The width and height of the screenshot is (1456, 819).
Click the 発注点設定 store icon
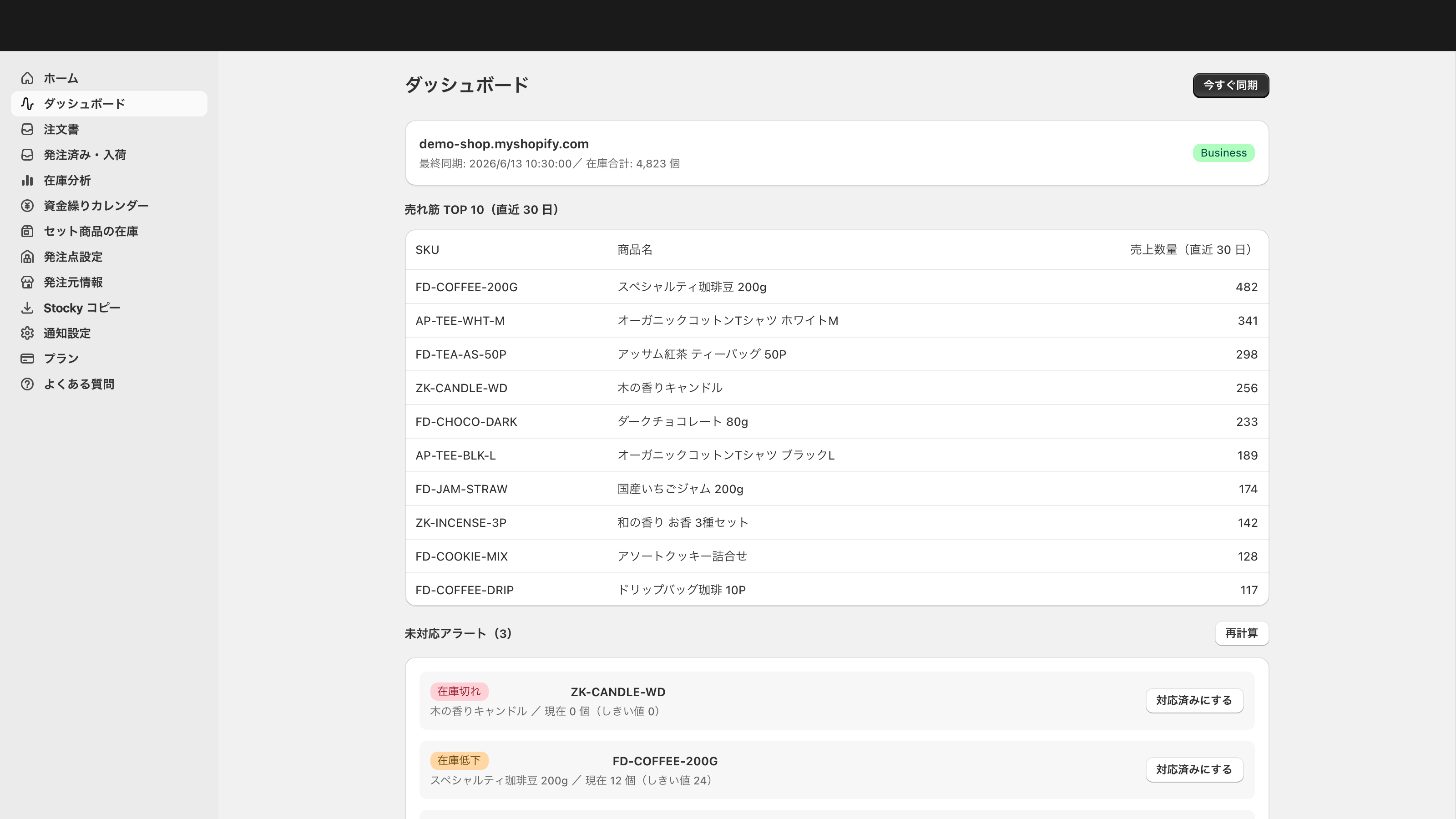27,257
